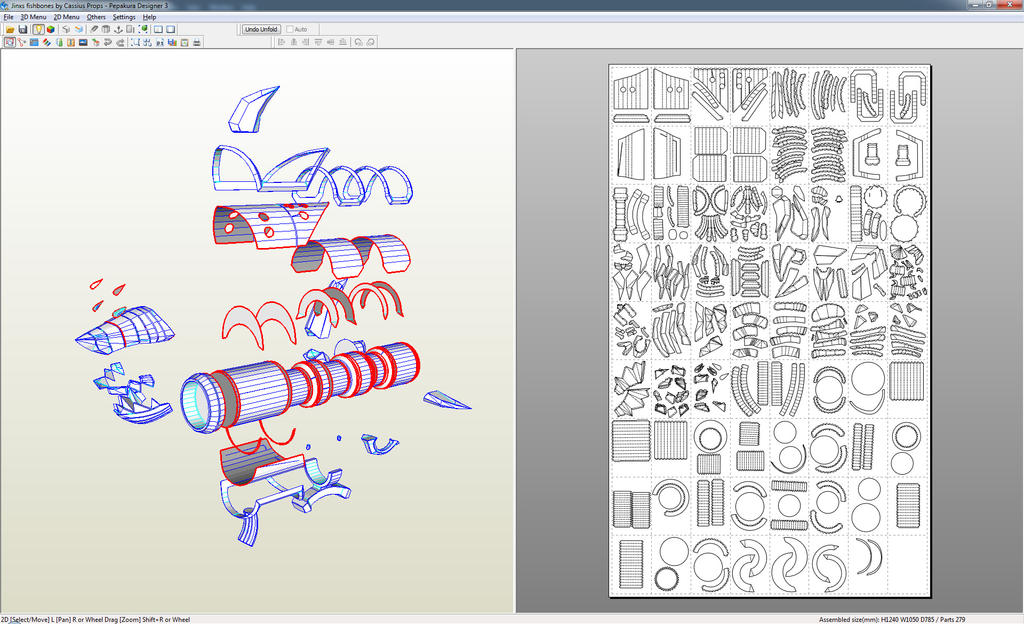Toggle the colored texture cube icon
This screenshot has height=624, width=1024.
(x=51, y=29)
